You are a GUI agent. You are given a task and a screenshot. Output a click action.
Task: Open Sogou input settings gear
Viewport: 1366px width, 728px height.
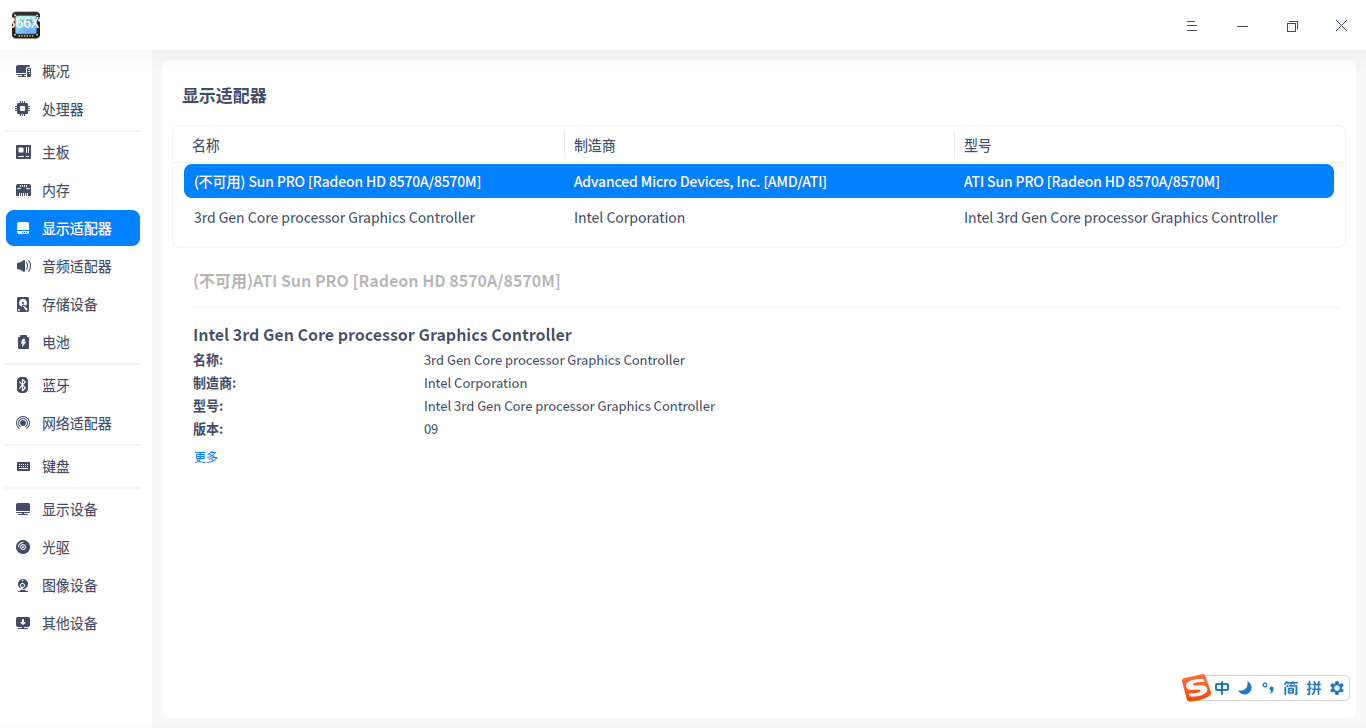pos(1337,688)
